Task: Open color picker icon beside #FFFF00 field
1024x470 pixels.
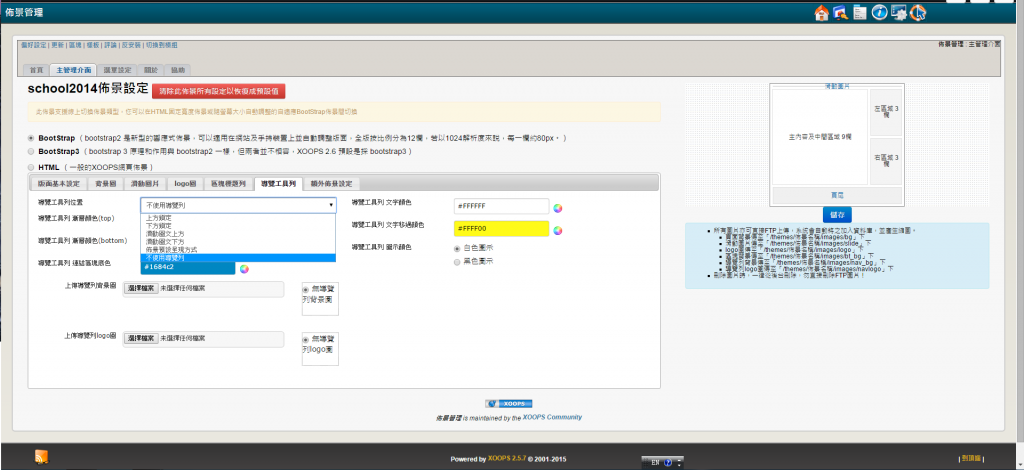Action: point(558,229)
